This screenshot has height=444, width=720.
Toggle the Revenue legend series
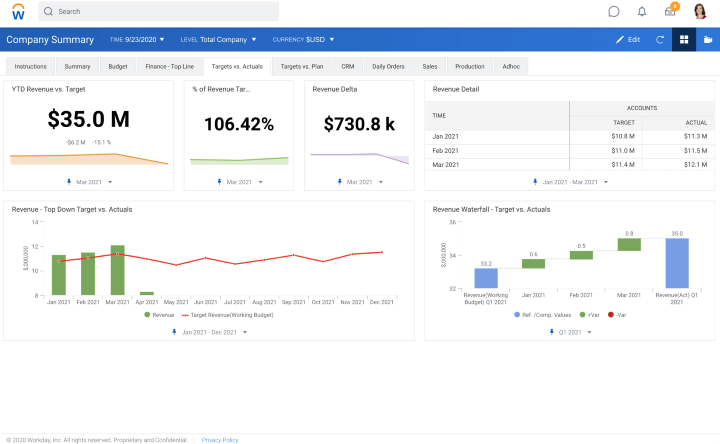[157, 314]
